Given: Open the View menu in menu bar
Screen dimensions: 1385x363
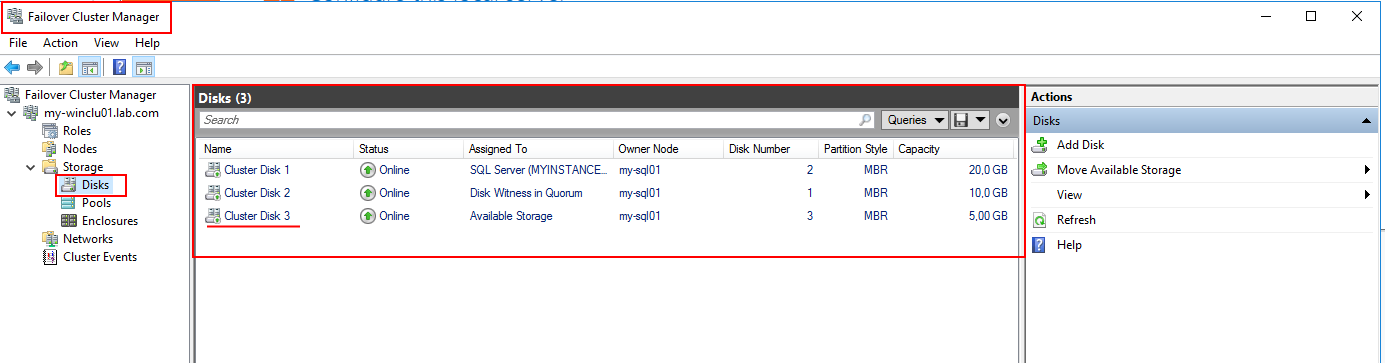Looking at the screenshot, I should pos(107,43).
